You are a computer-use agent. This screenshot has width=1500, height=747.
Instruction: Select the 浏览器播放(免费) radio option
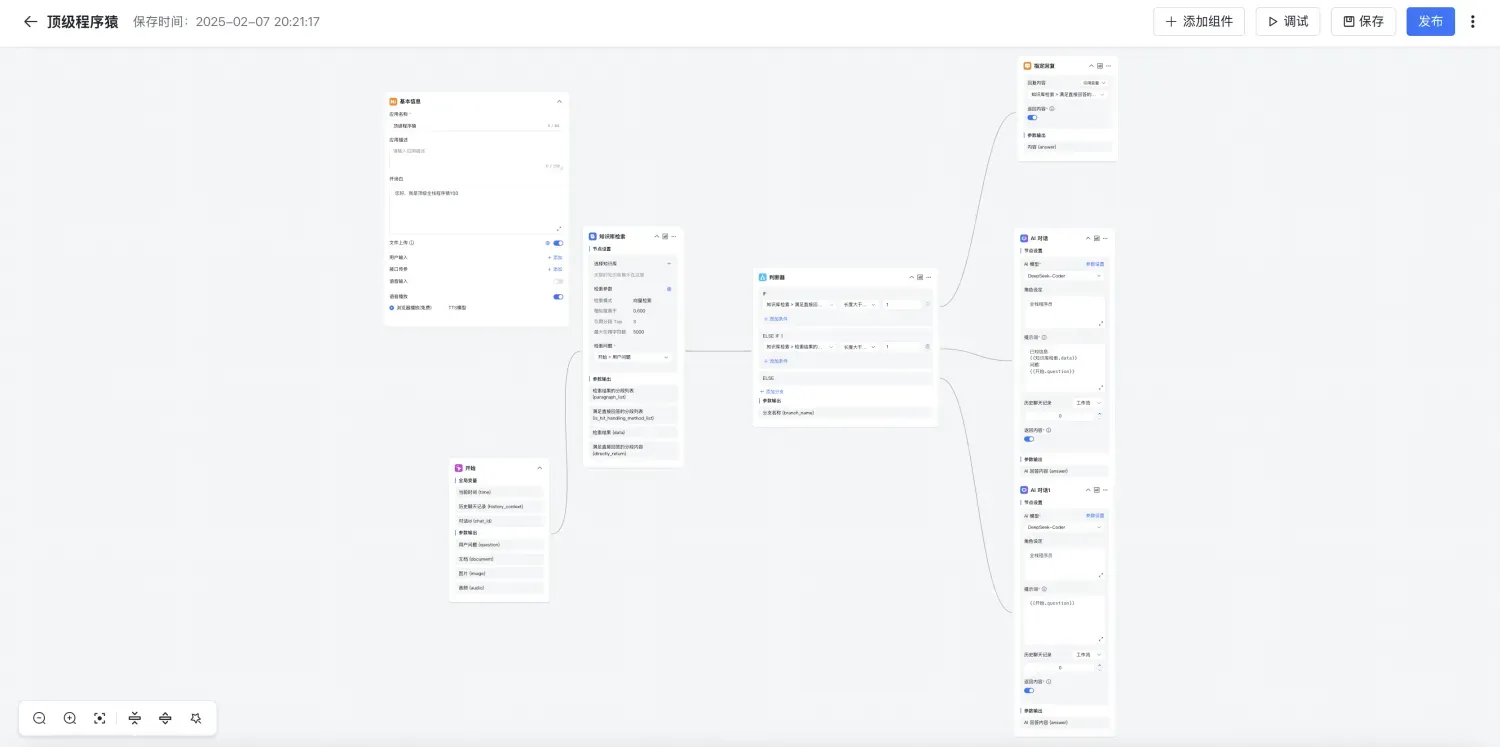[392, 308]
